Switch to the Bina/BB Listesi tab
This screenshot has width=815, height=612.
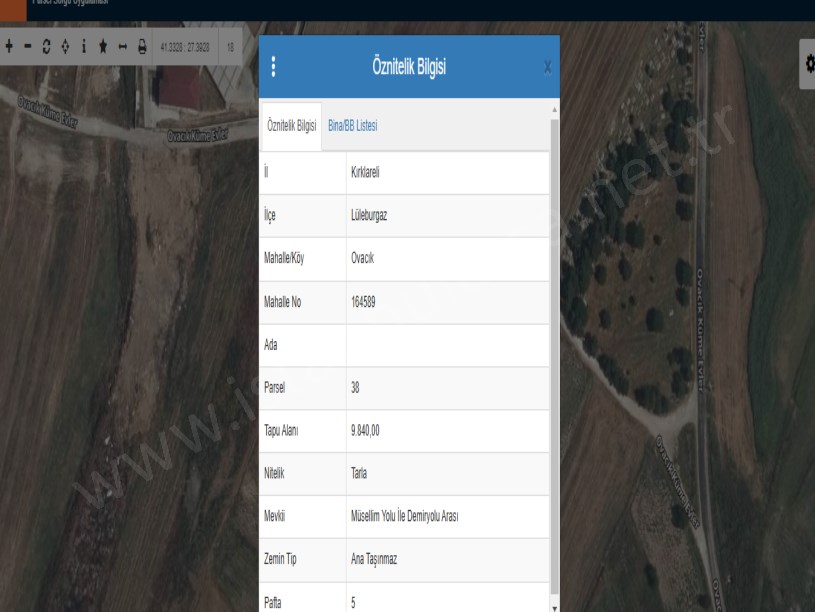352,126
